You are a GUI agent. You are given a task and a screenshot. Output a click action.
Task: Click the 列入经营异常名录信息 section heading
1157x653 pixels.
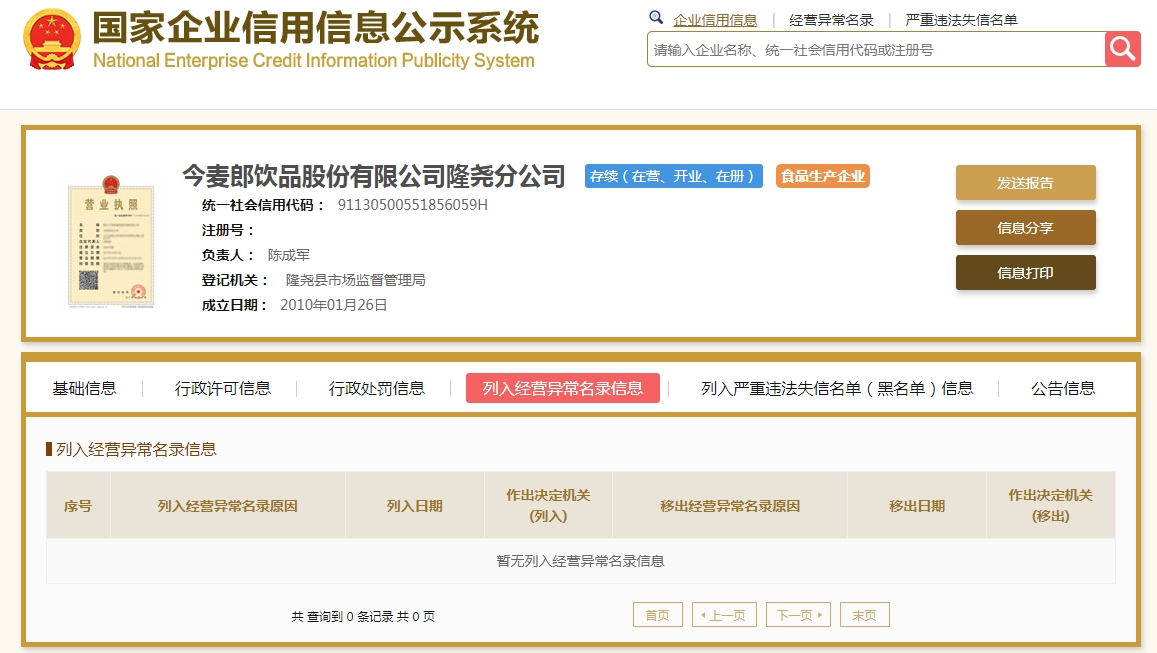pyautogui.click(x=136, y=449)
